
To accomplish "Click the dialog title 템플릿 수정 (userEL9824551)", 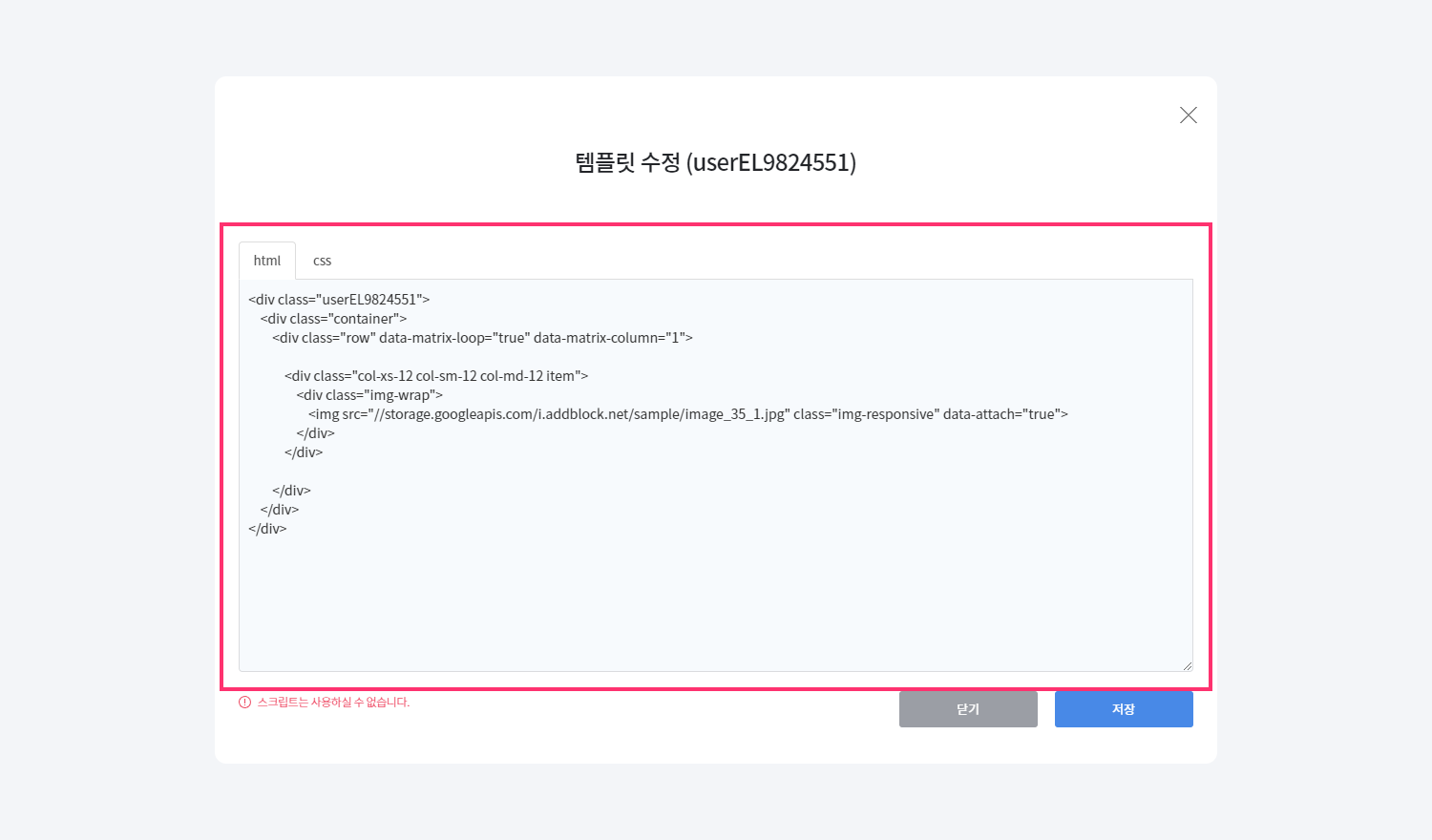I will 715,162.
